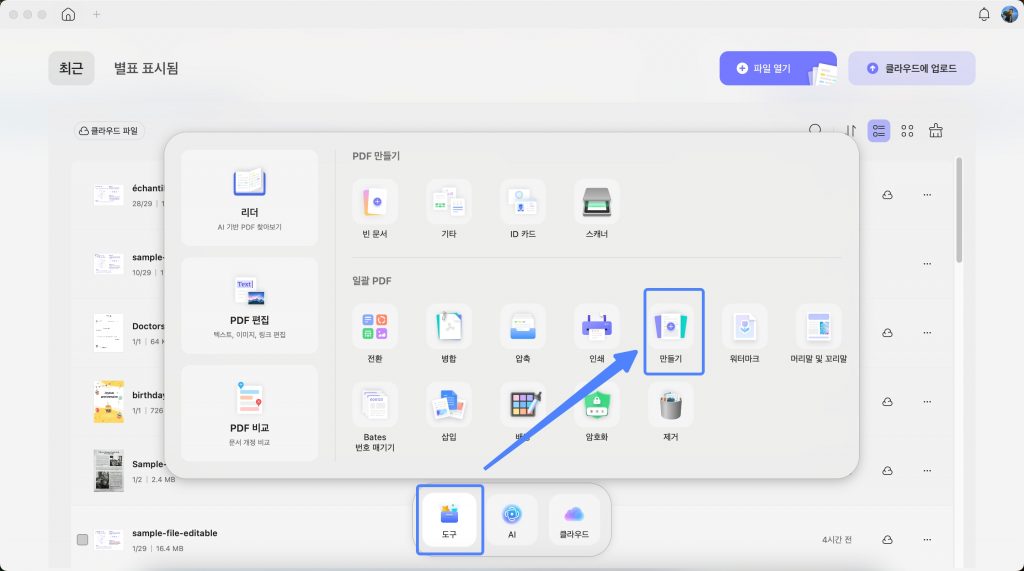Add a new tab with plus icon
The width and height of the screenshot is (1024, 571).
click(x=97, y=14)
